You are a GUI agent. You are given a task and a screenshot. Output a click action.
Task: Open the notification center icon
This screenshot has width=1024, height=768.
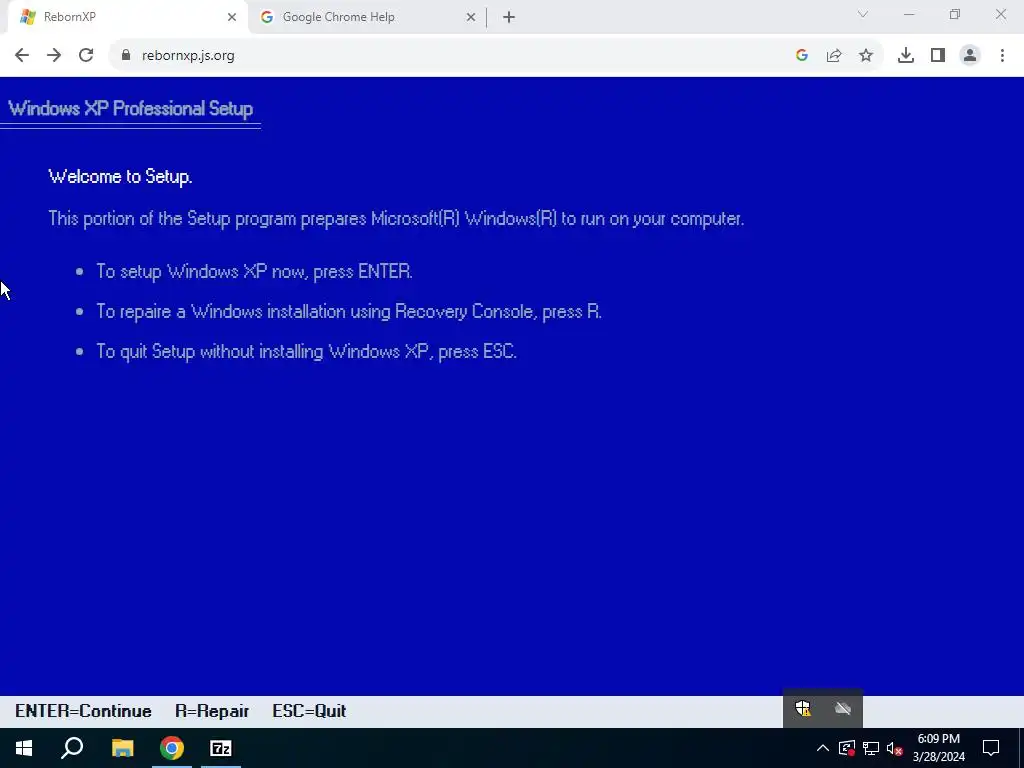pyautogui.click(x=991, y=748)
